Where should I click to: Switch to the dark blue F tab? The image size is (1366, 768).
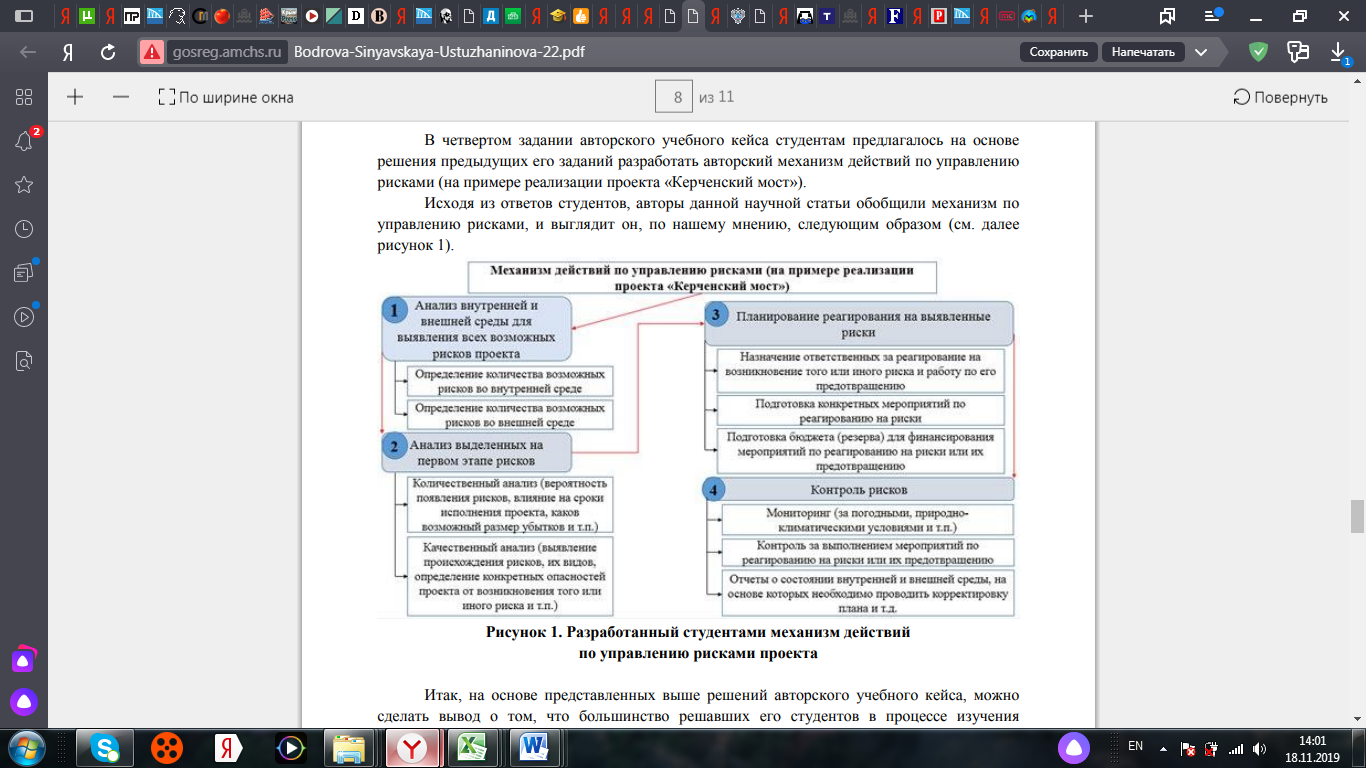(895, 16)
